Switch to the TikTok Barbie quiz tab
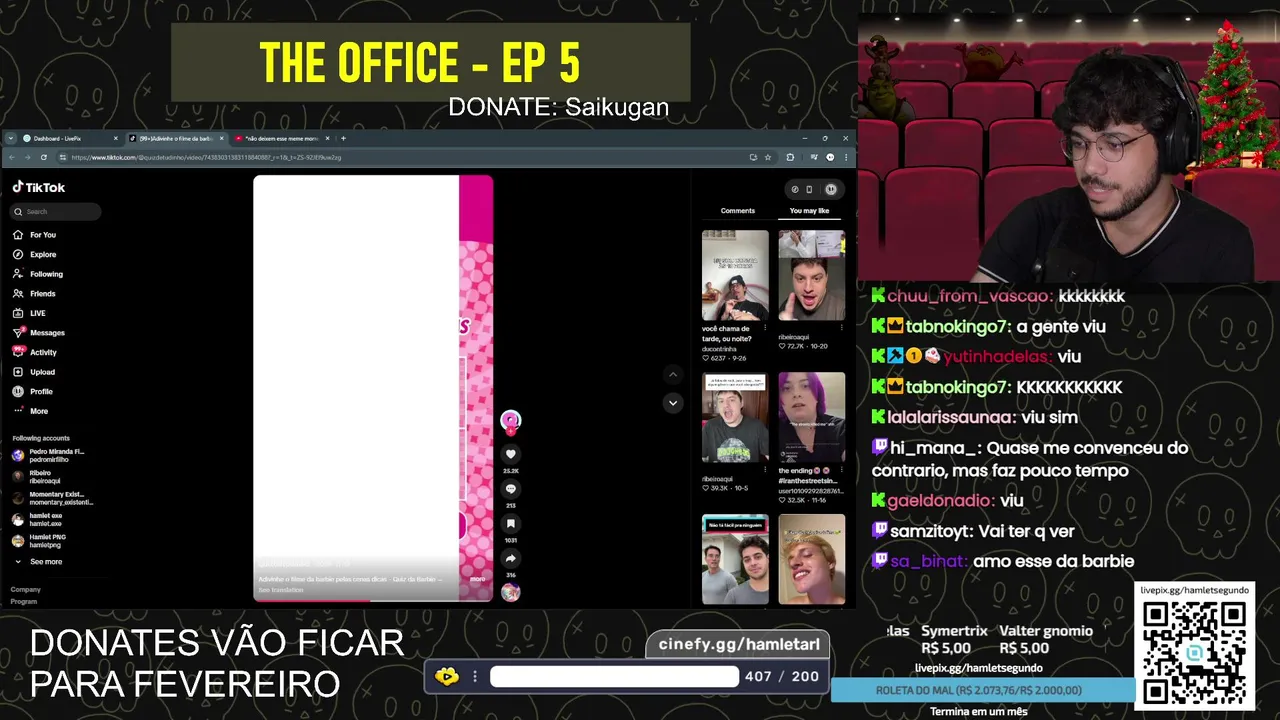Screen dimensions: 1280x720 coord(175,138)
